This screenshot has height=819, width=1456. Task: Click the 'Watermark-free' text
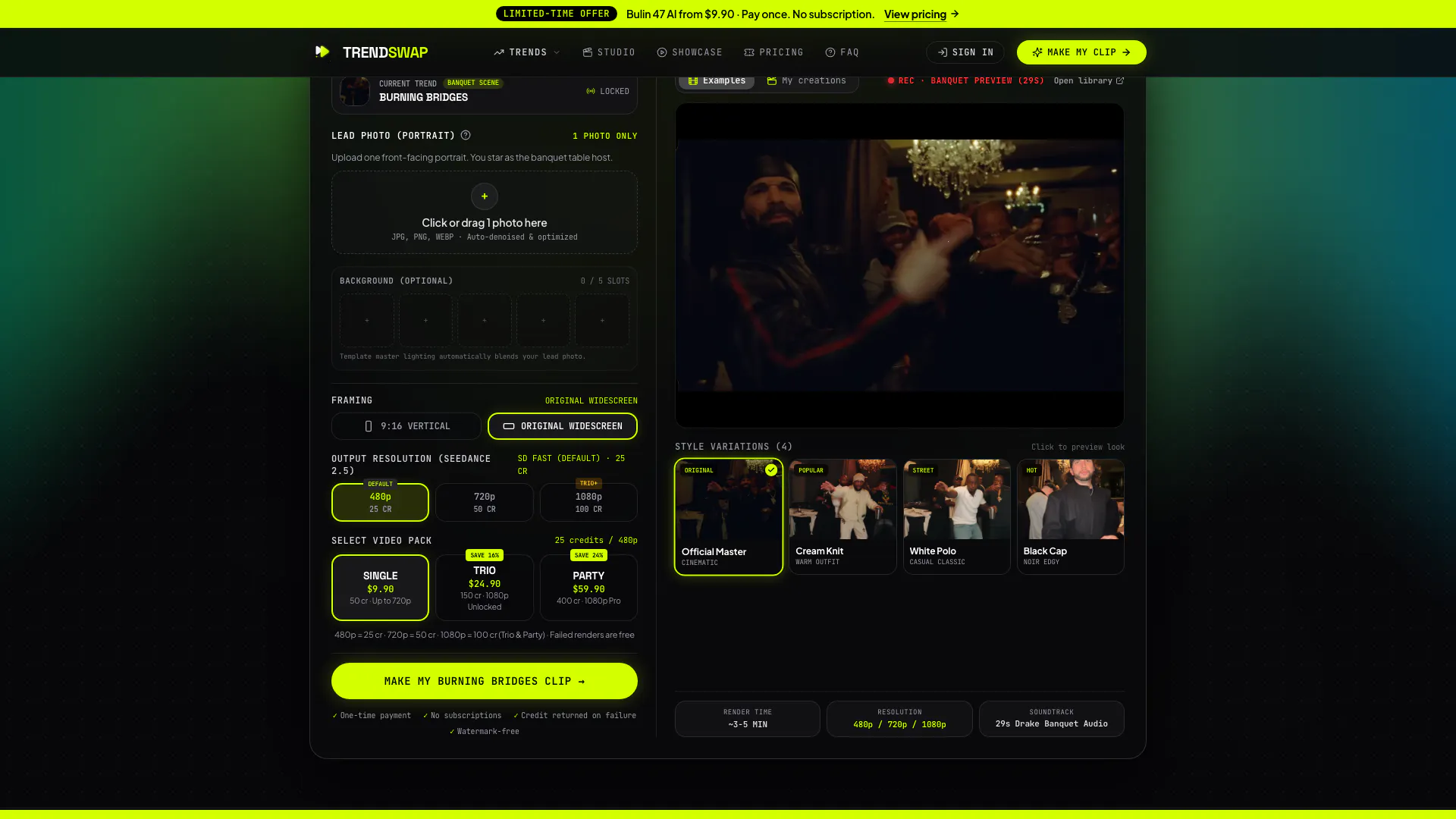[488, 732]
